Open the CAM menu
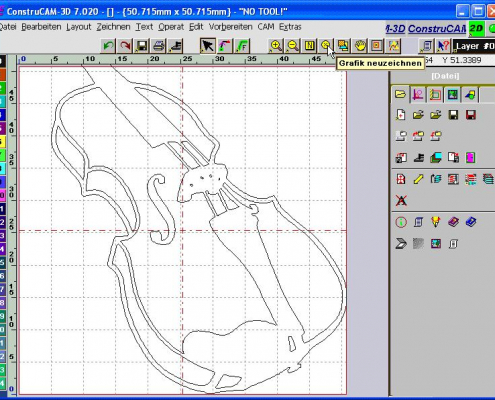Screen dimensions: 495x400 pyautogui.click(x=266, y=27)
